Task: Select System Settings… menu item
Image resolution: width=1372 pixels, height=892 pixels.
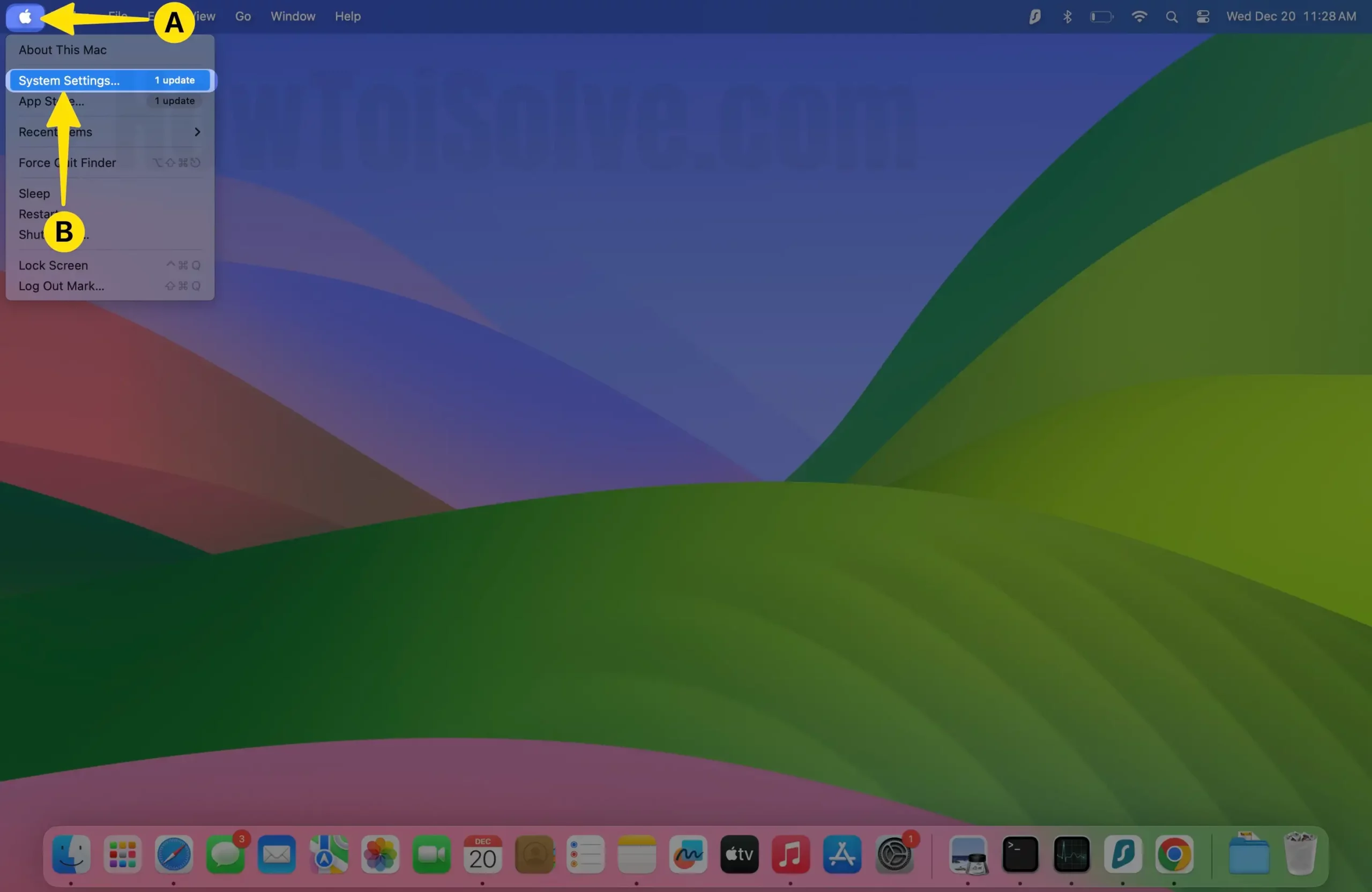Action: pyautogui.click(x=109, y=80)
